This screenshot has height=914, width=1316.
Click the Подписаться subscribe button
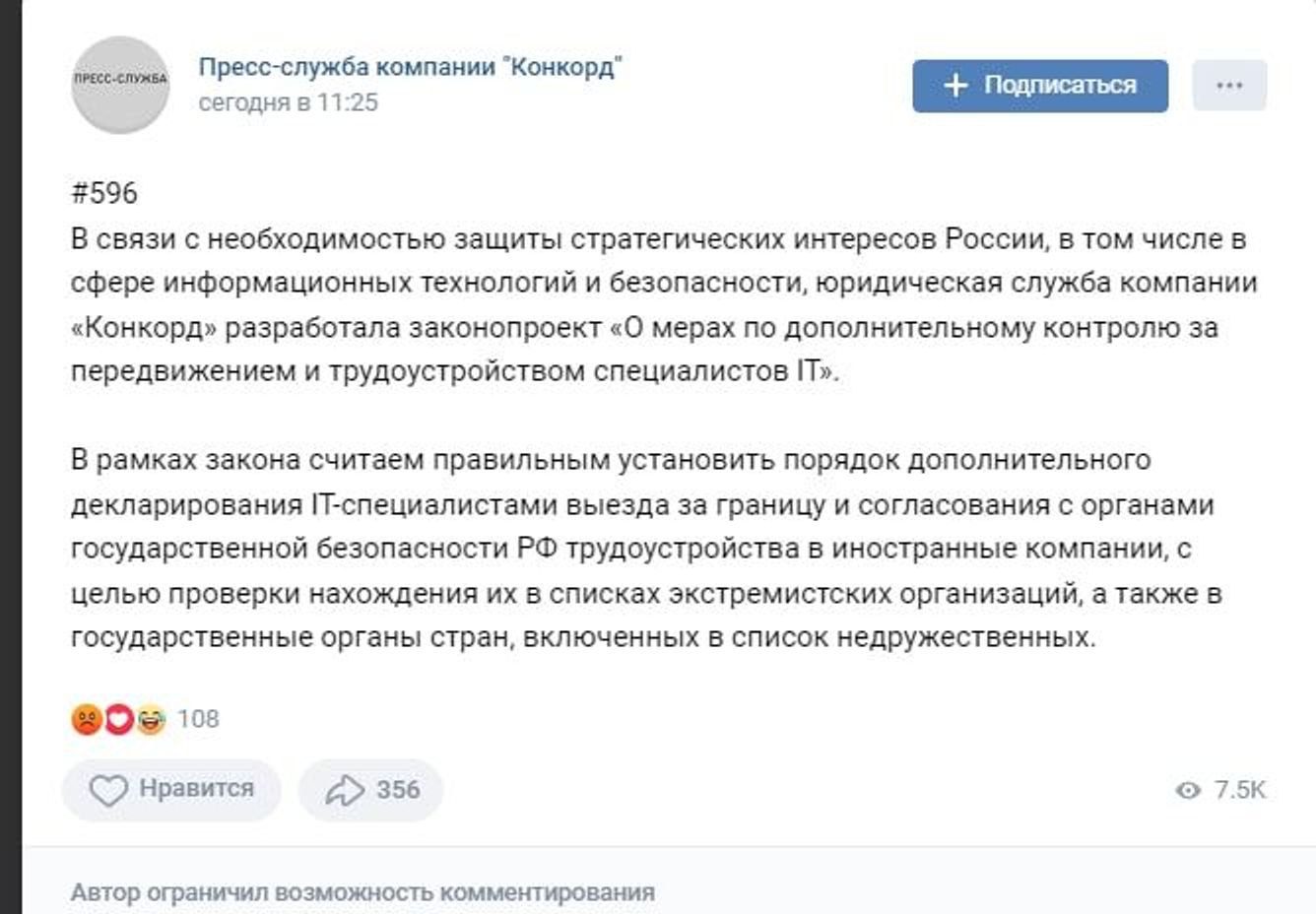[x=1040, y=86]
